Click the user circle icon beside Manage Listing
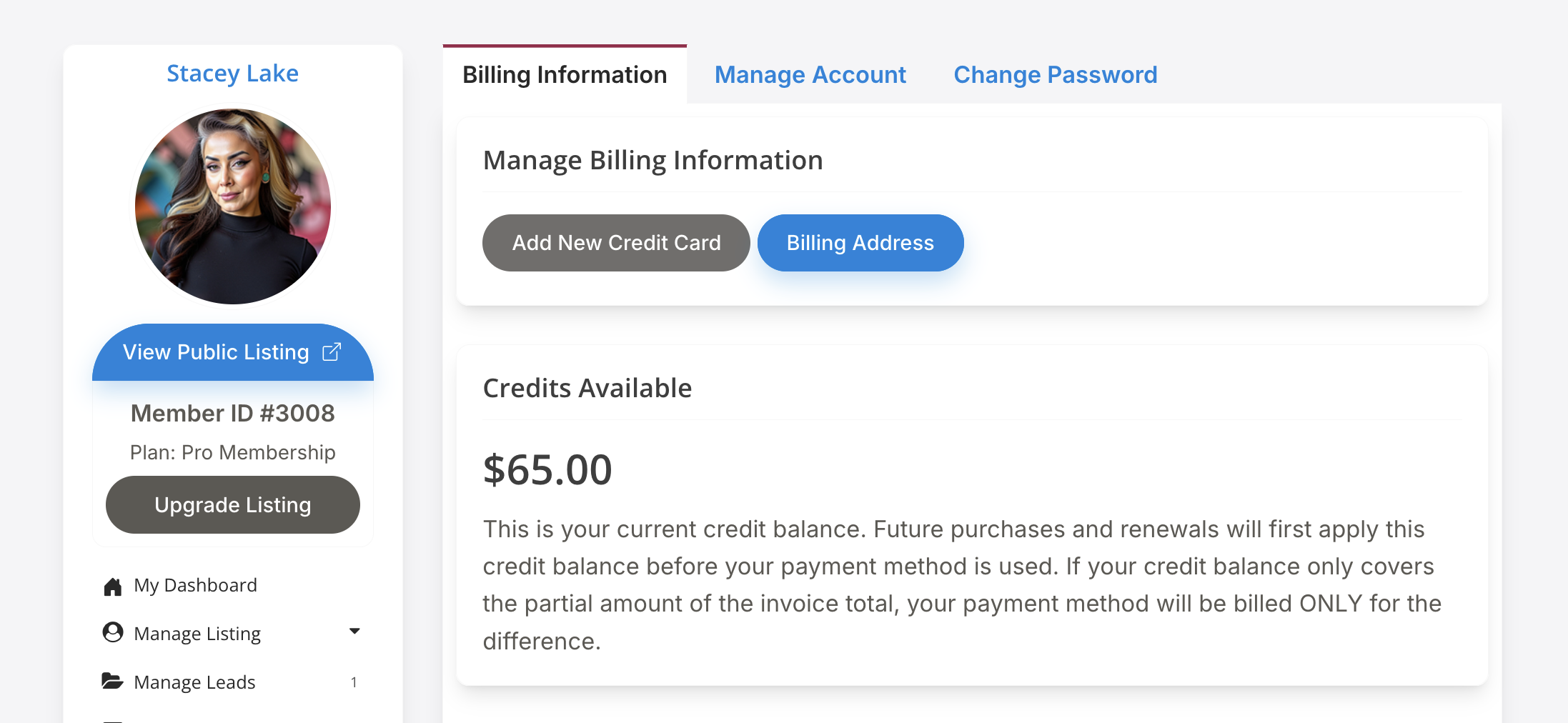Viewport: 1568px width, 723px height. (113, 633)
